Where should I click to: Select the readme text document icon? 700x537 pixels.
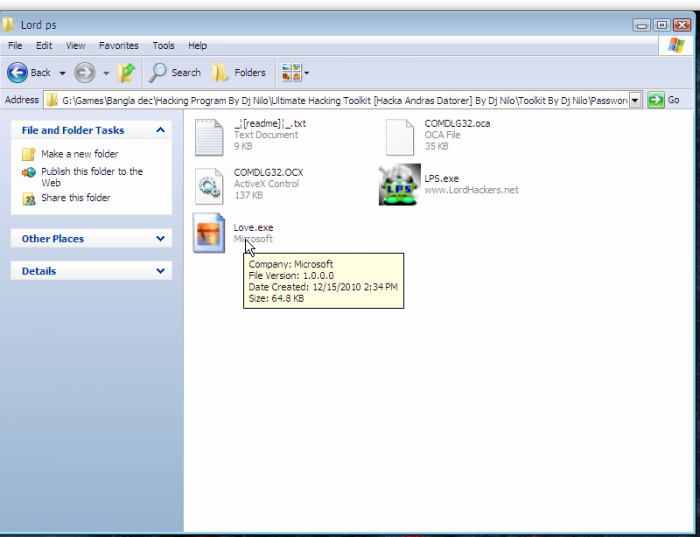[209, 137]
